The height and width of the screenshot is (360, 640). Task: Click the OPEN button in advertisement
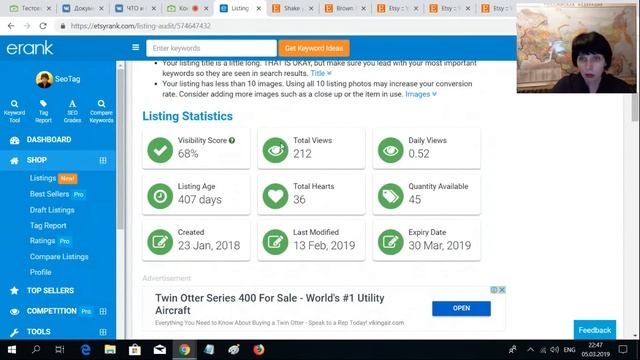461,309
